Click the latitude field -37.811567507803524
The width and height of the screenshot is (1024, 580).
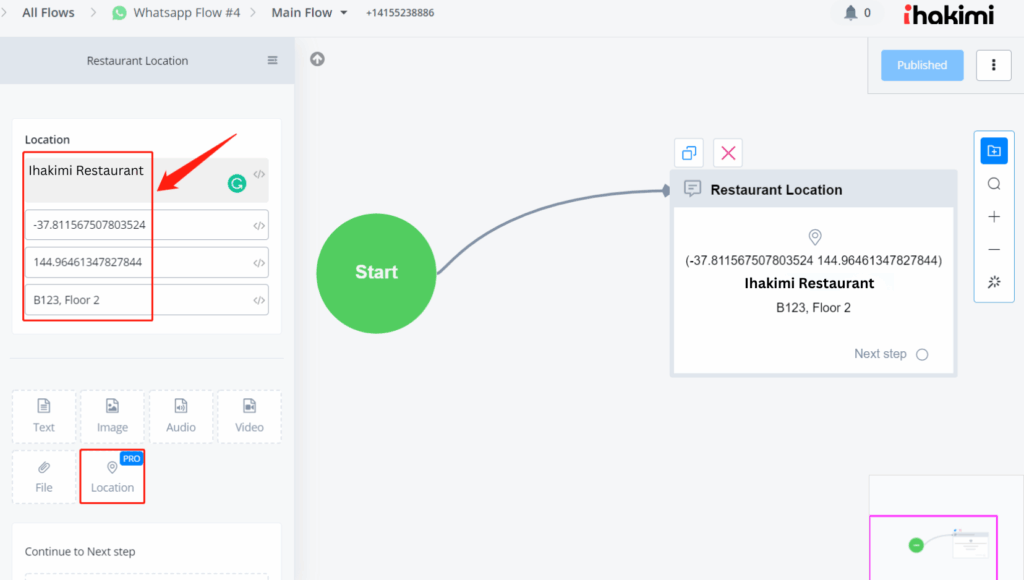[x=135, y=225]
